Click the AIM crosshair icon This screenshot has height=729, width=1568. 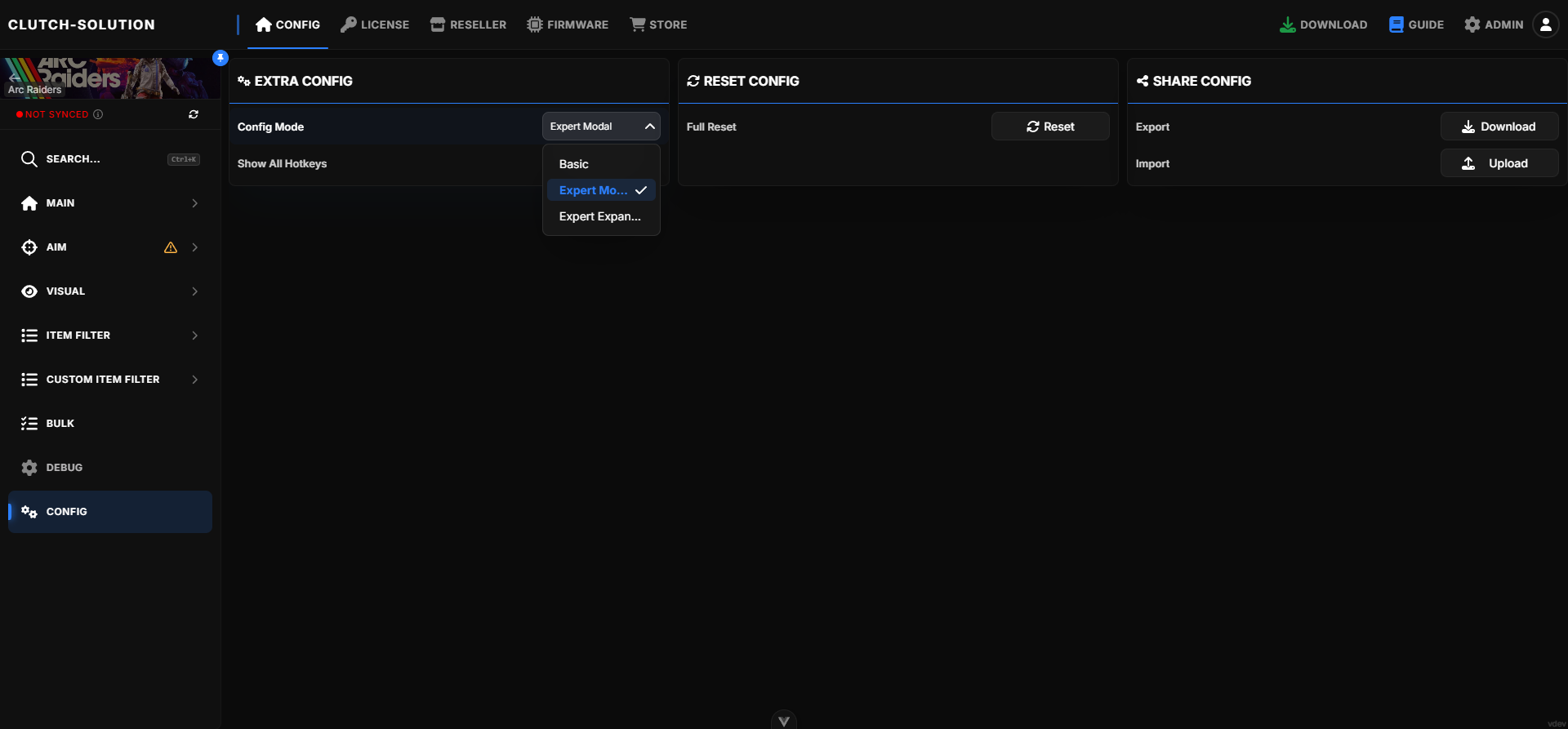click(29, 247)
